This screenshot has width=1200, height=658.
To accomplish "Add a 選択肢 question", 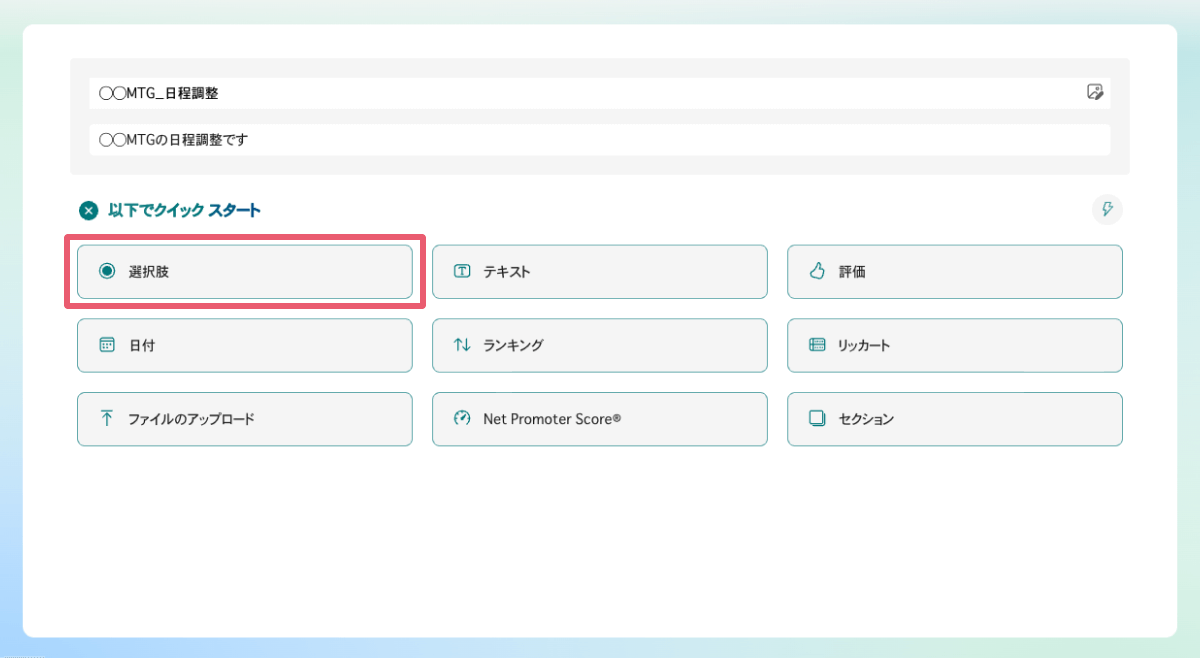I will click(244, 271).
